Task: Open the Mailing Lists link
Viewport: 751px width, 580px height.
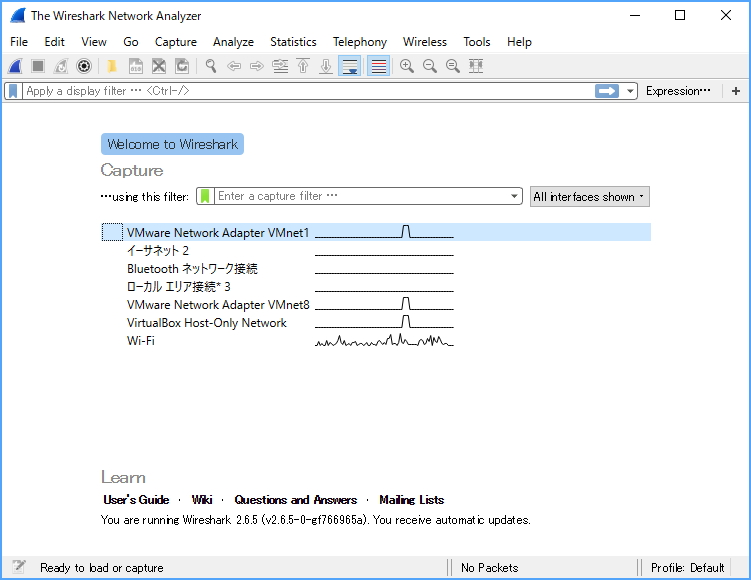Action: [411, 500]
